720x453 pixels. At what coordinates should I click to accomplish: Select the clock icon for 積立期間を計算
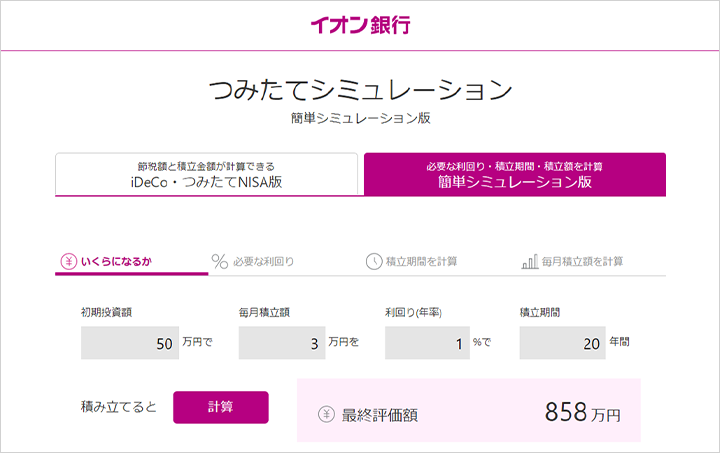(374, 262)
